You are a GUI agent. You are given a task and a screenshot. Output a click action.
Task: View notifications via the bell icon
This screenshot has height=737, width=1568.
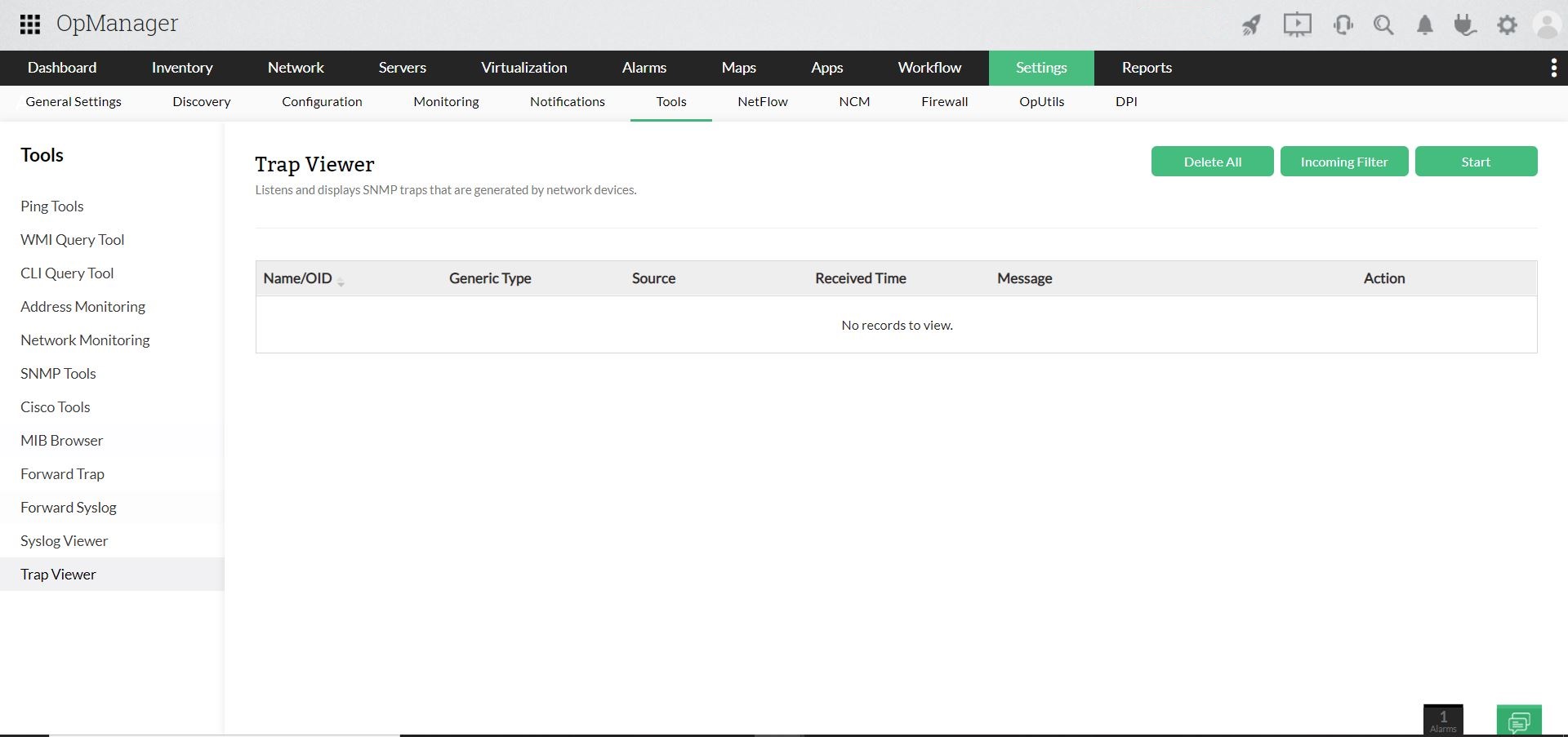point(1424,24)
